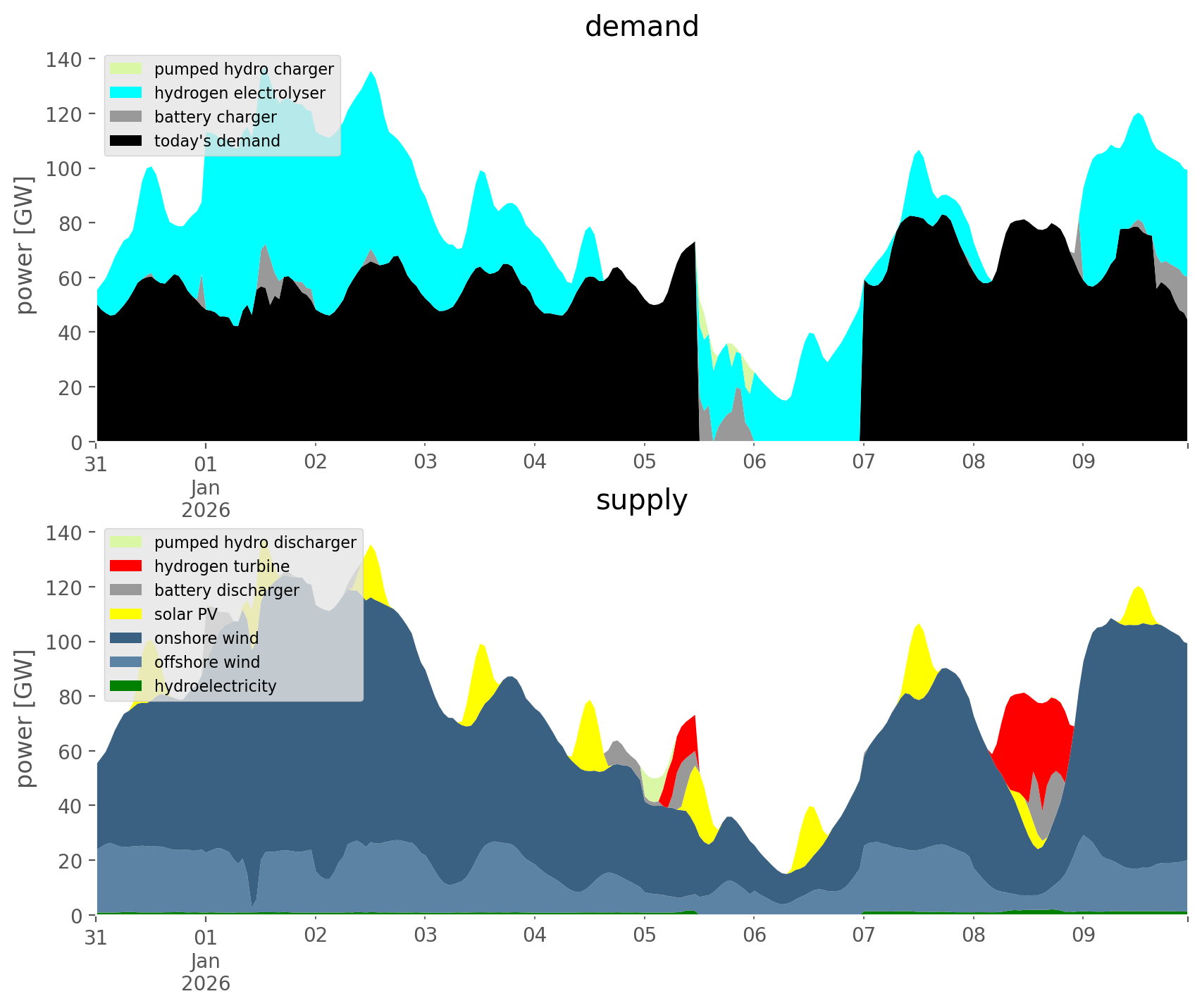Screen dimensions: 1202x1008
Task: Click the 'battery charger' legend label
Action: click(215, 117)
